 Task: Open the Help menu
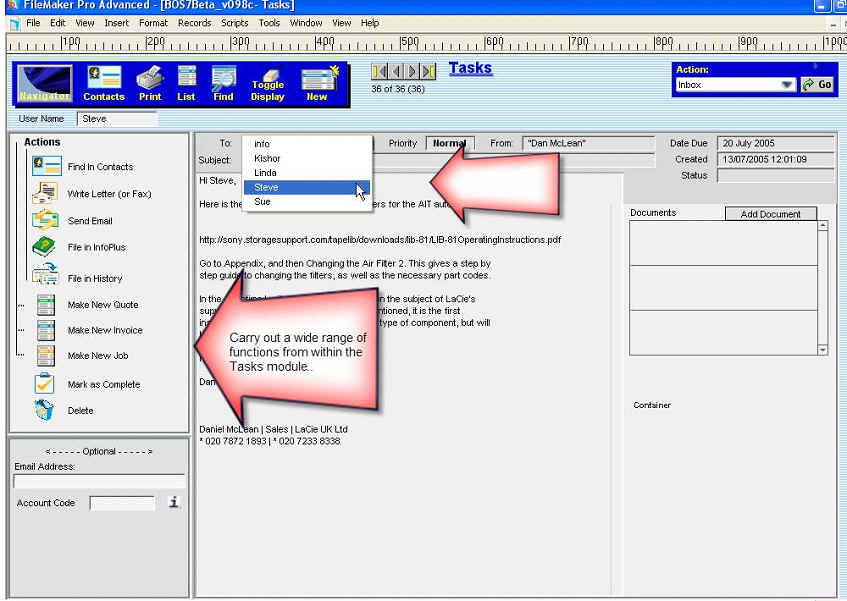(x=370, y=23)
